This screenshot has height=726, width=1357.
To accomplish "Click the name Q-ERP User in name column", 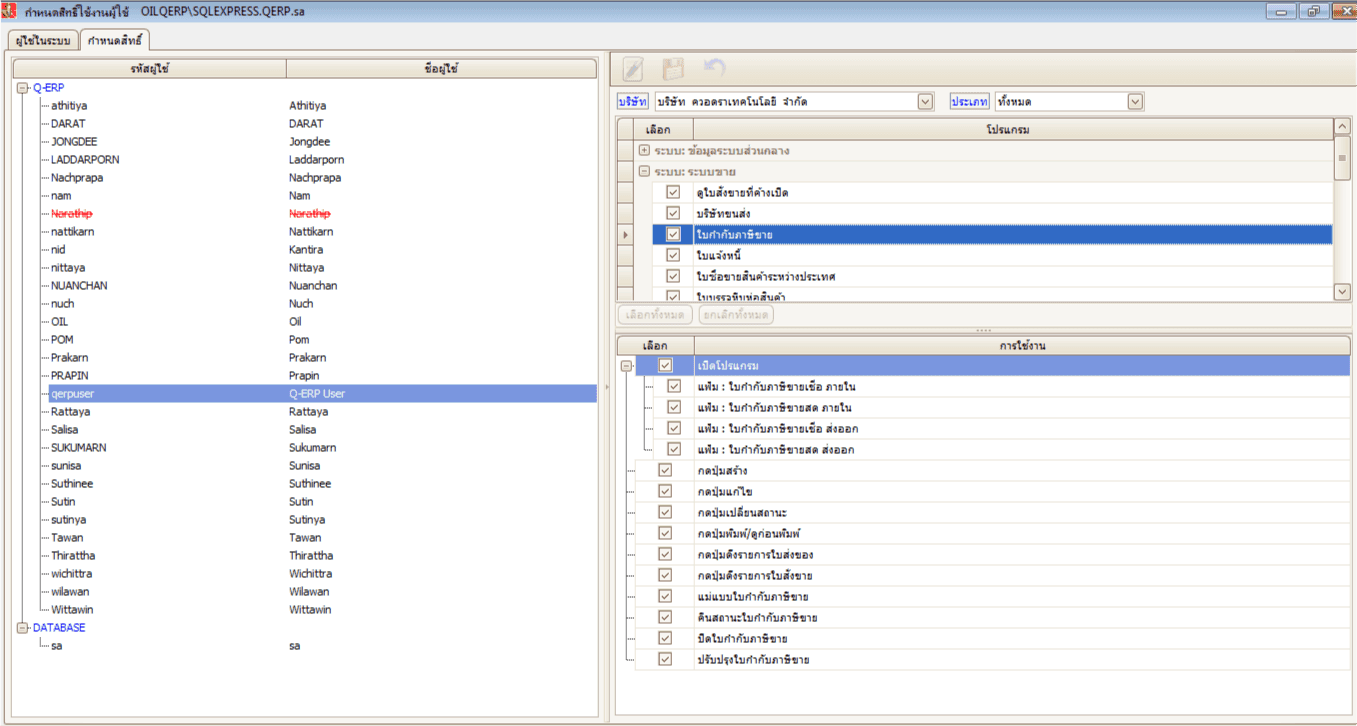I will 317,394.
